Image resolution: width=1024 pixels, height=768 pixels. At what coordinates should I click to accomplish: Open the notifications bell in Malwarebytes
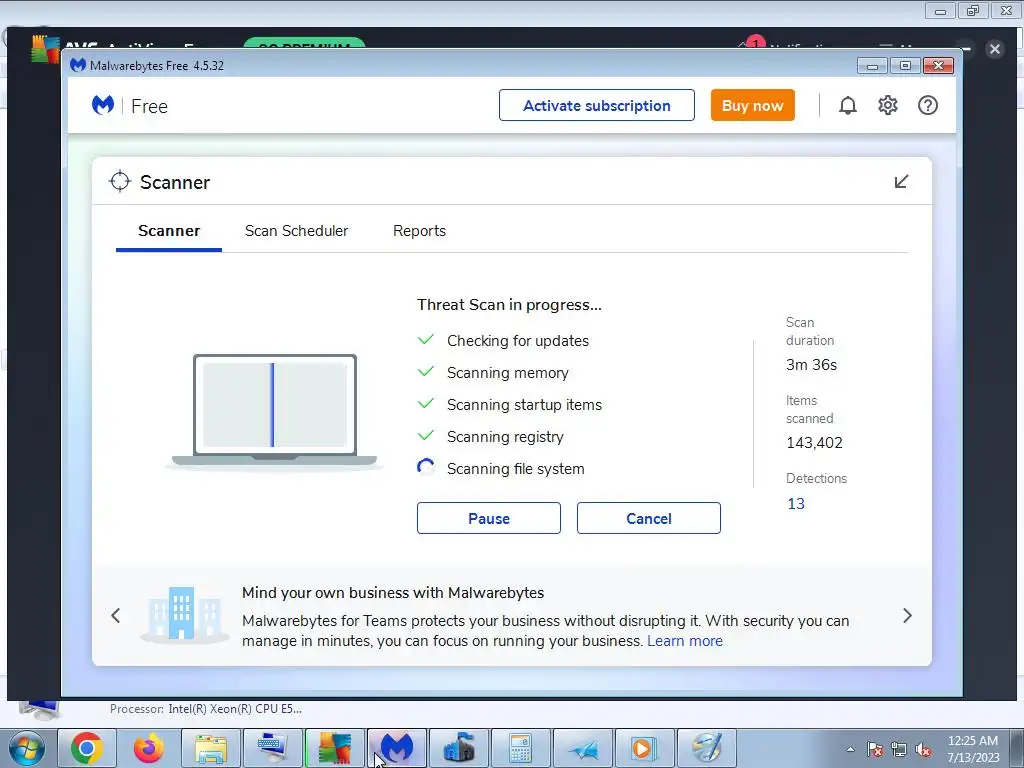(x=848, y=105)
